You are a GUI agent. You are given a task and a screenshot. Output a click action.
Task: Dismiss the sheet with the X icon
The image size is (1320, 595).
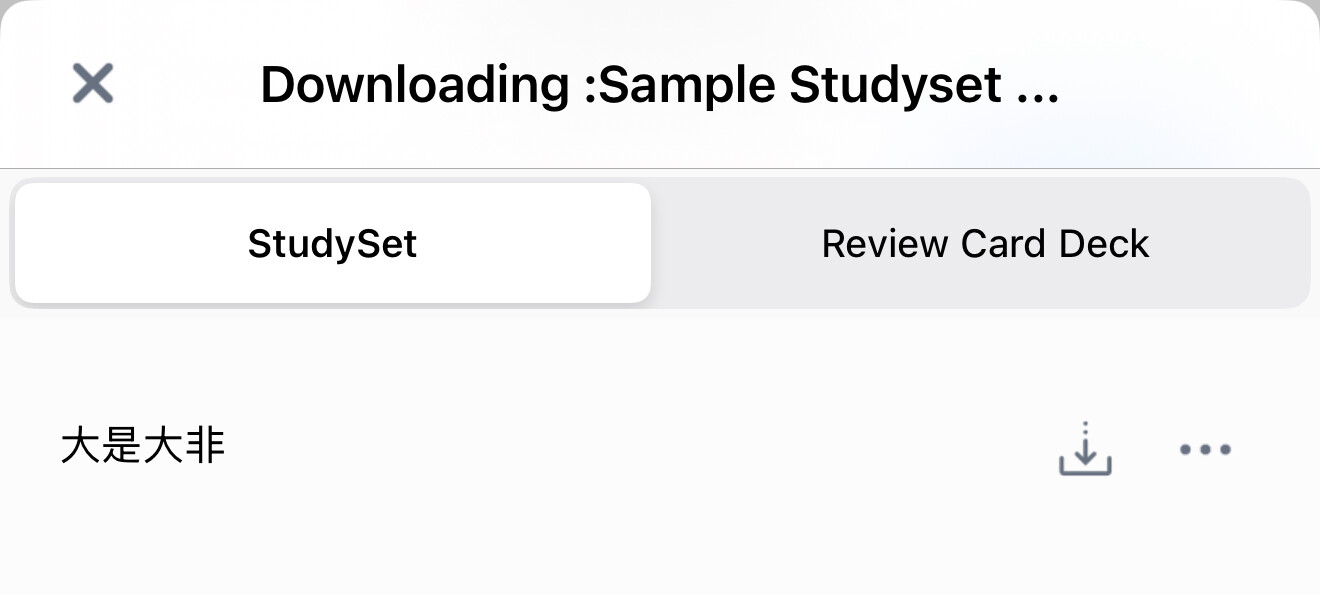click(x=93, y=83)
